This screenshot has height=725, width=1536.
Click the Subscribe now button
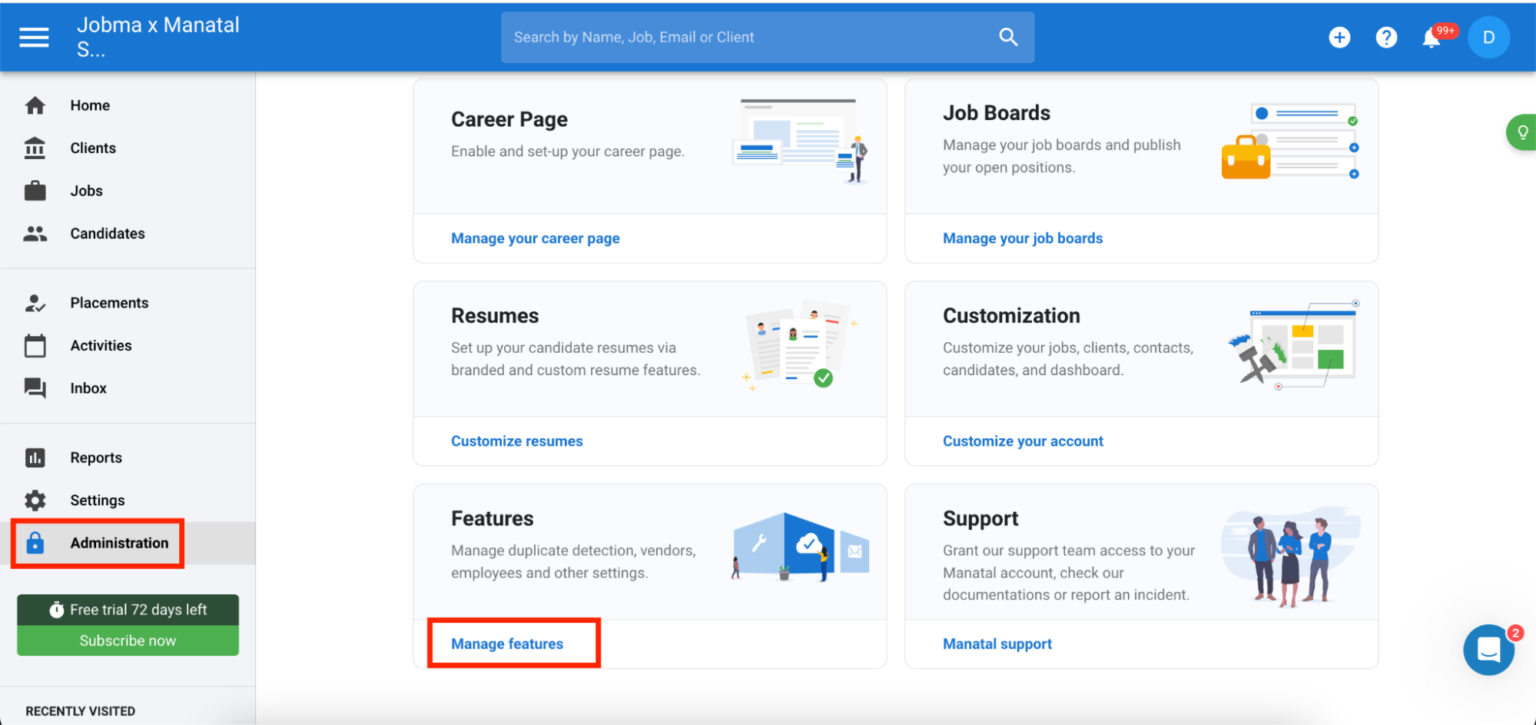click(128, 641)
